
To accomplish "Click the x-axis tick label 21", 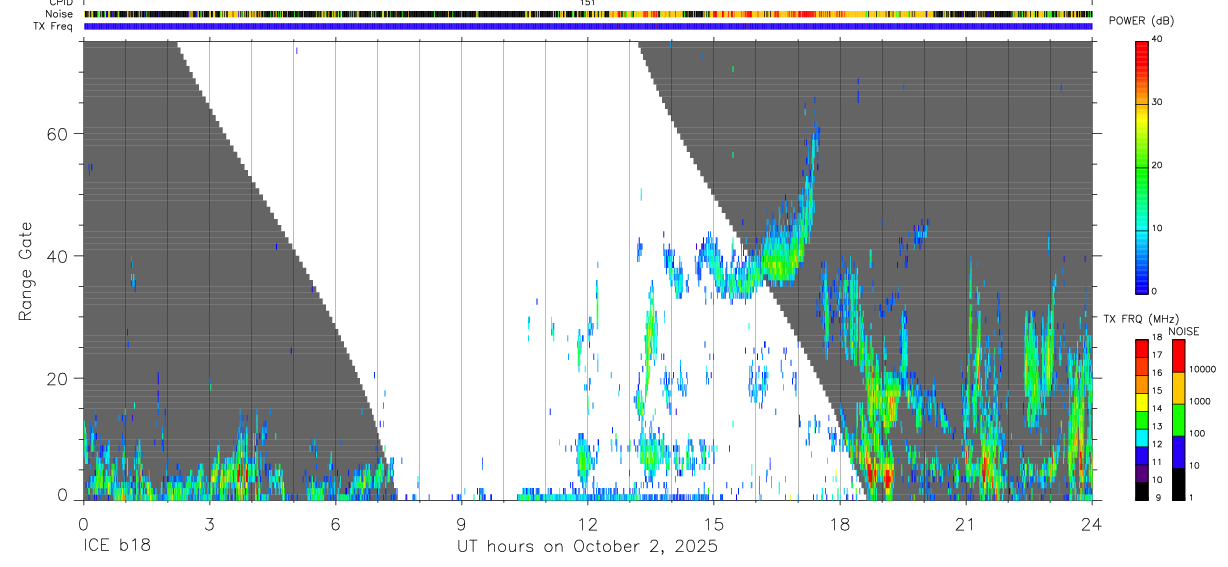I will [x=966, y=524].
